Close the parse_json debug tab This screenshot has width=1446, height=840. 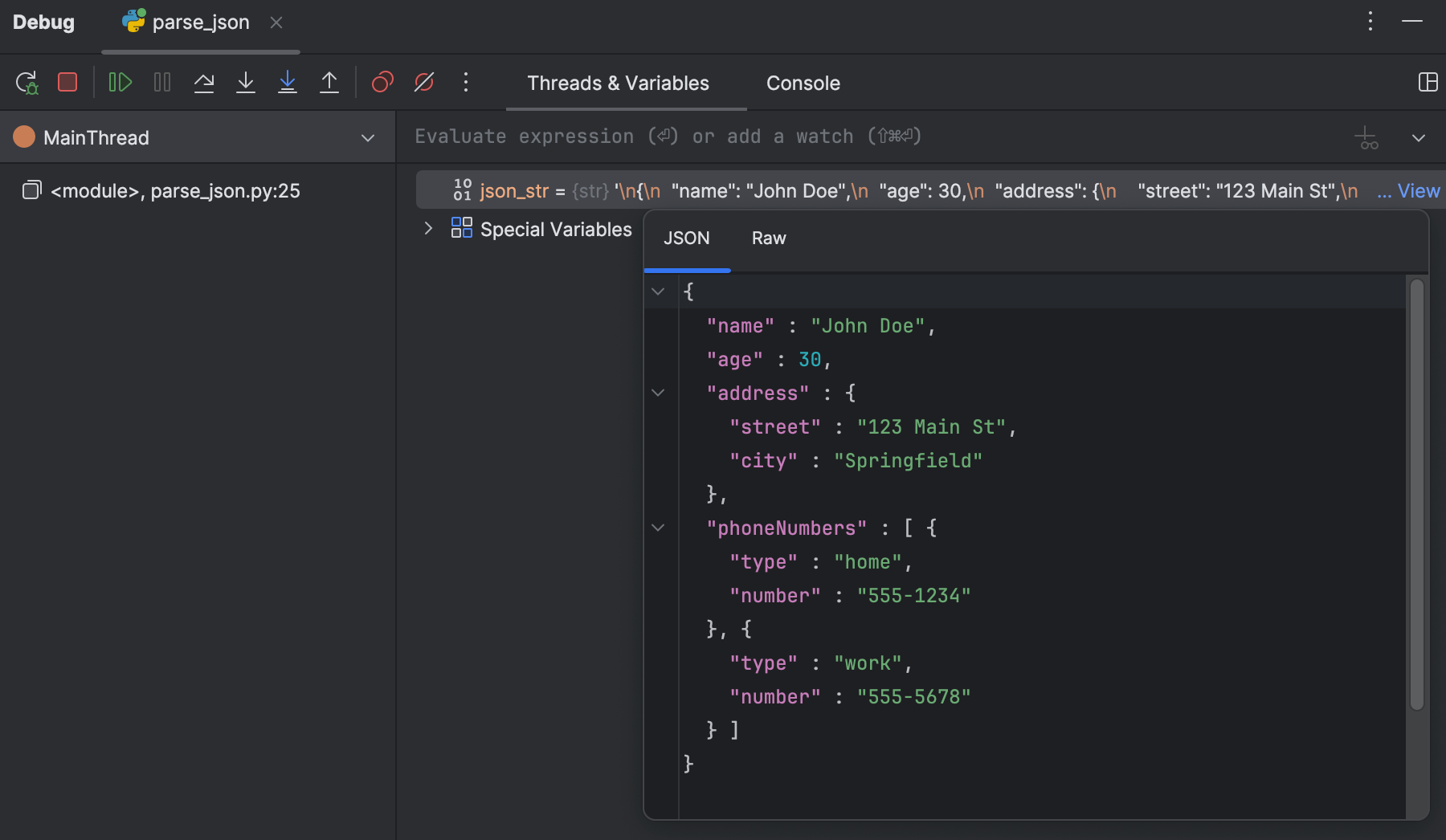point(276,22)
